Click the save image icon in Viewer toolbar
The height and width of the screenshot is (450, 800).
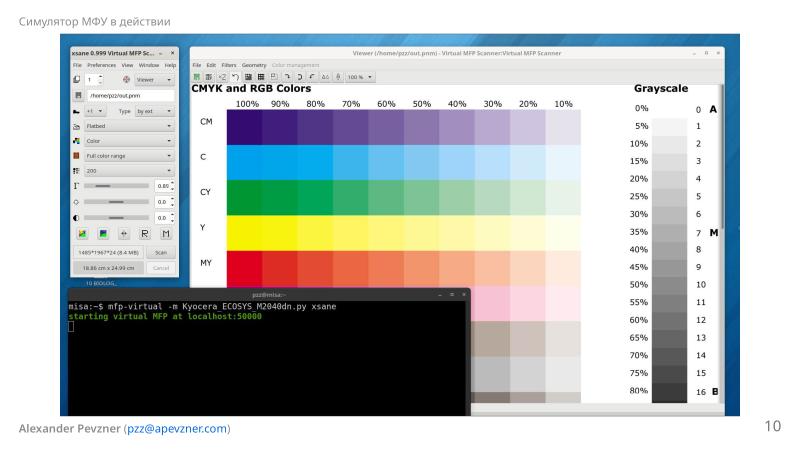click(197, 77)
